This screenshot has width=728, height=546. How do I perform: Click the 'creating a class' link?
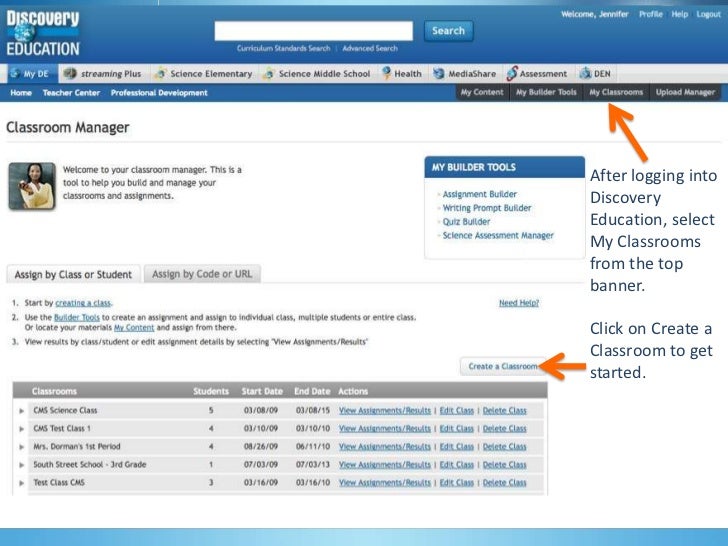(x=83, y=303)
